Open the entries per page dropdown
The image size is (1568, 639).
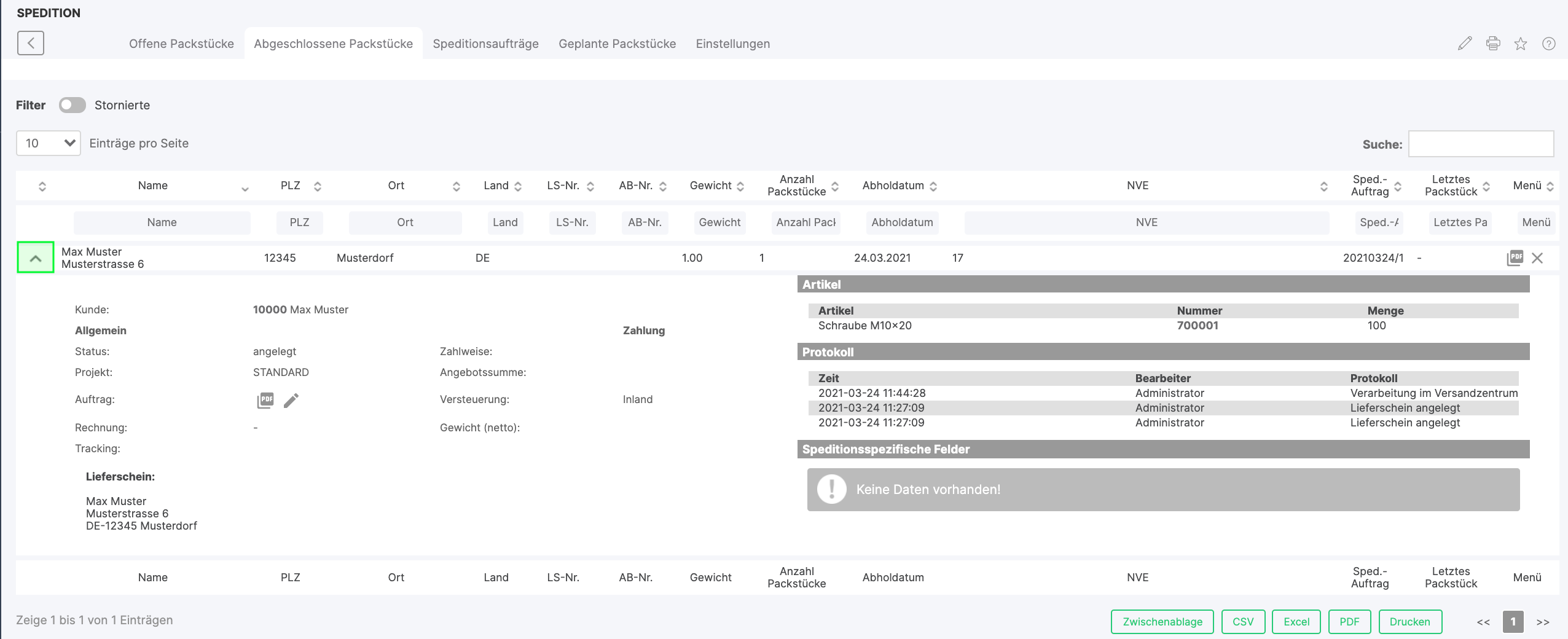(49, 143)
